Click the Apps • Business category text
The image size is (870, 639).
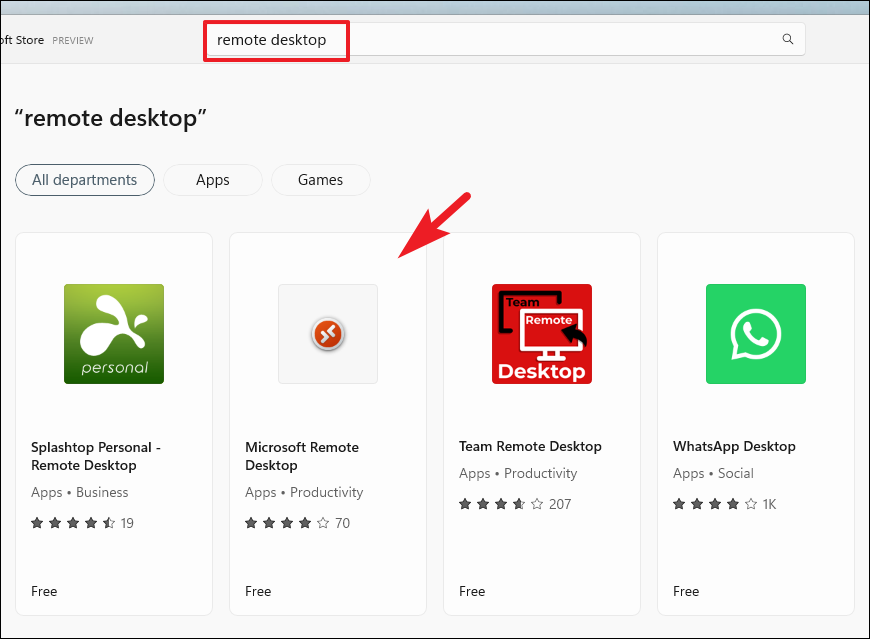click(79, 493)
